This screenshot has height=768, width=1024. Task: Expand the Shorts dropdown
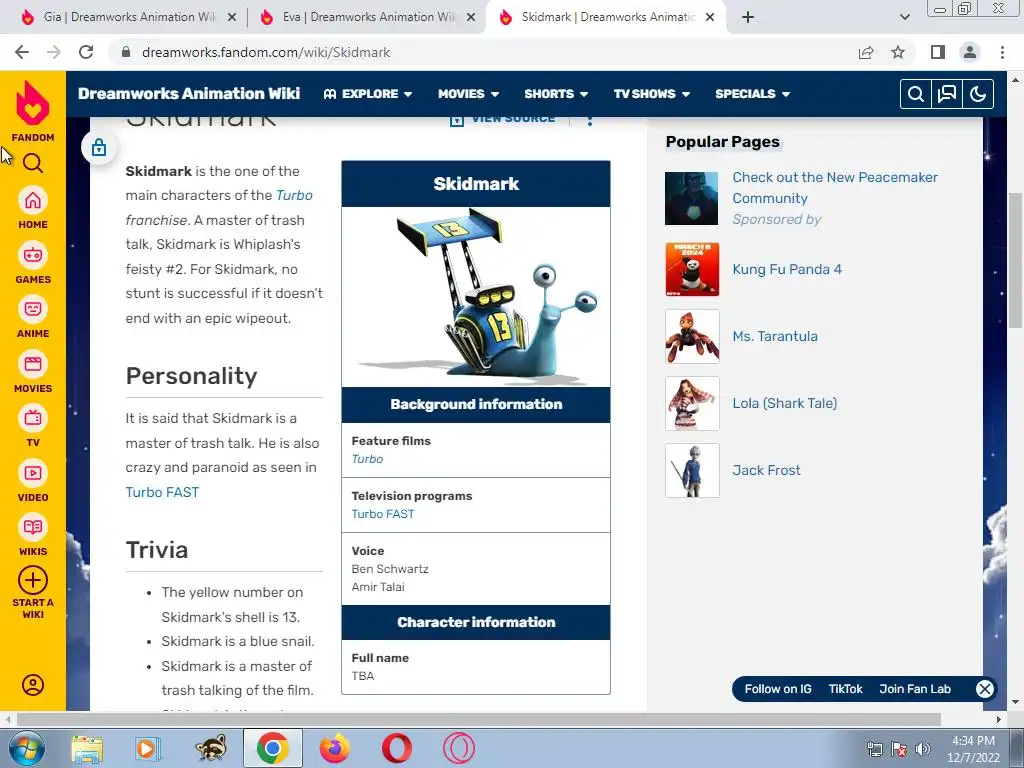tap(556, 94)
